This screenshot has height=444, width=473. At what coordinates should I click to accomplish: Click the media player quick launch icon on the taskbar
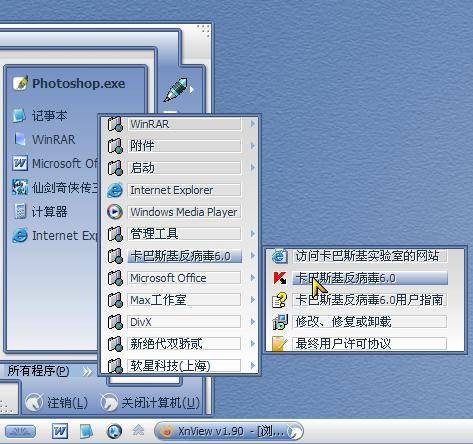click(x=114, y=431)
